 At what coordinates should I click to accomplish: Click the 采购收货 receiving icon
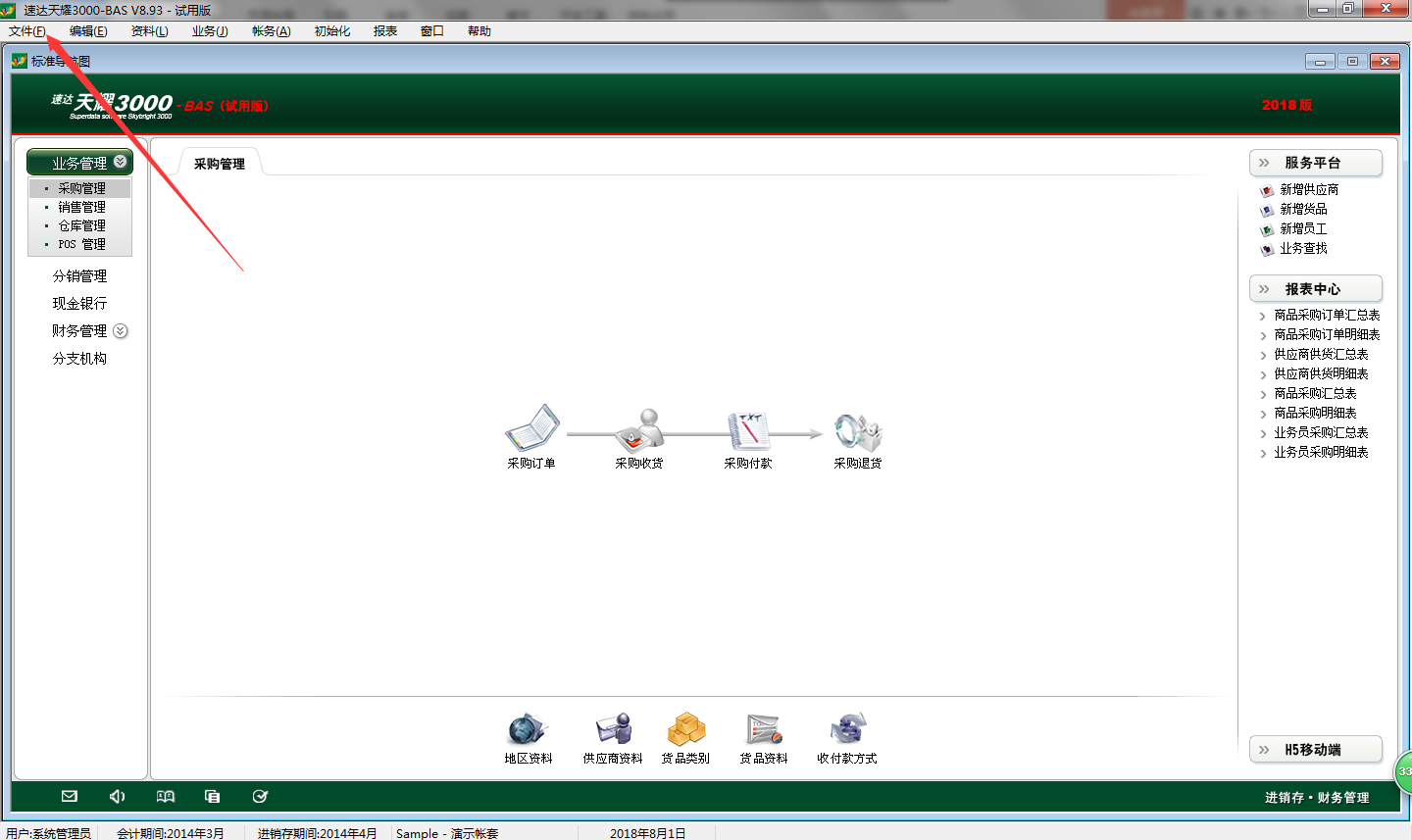(x=639, y=429)
